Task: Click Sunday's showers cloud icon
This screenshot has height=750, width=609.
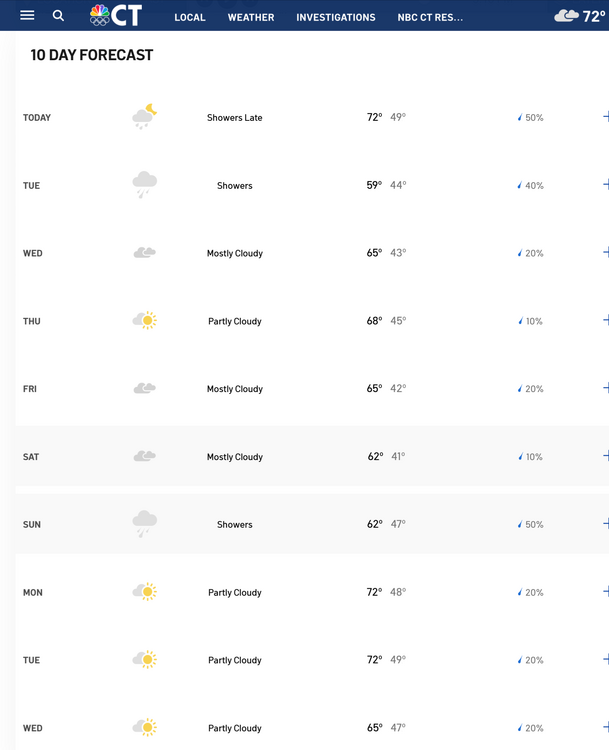Action: pos(144,524)
